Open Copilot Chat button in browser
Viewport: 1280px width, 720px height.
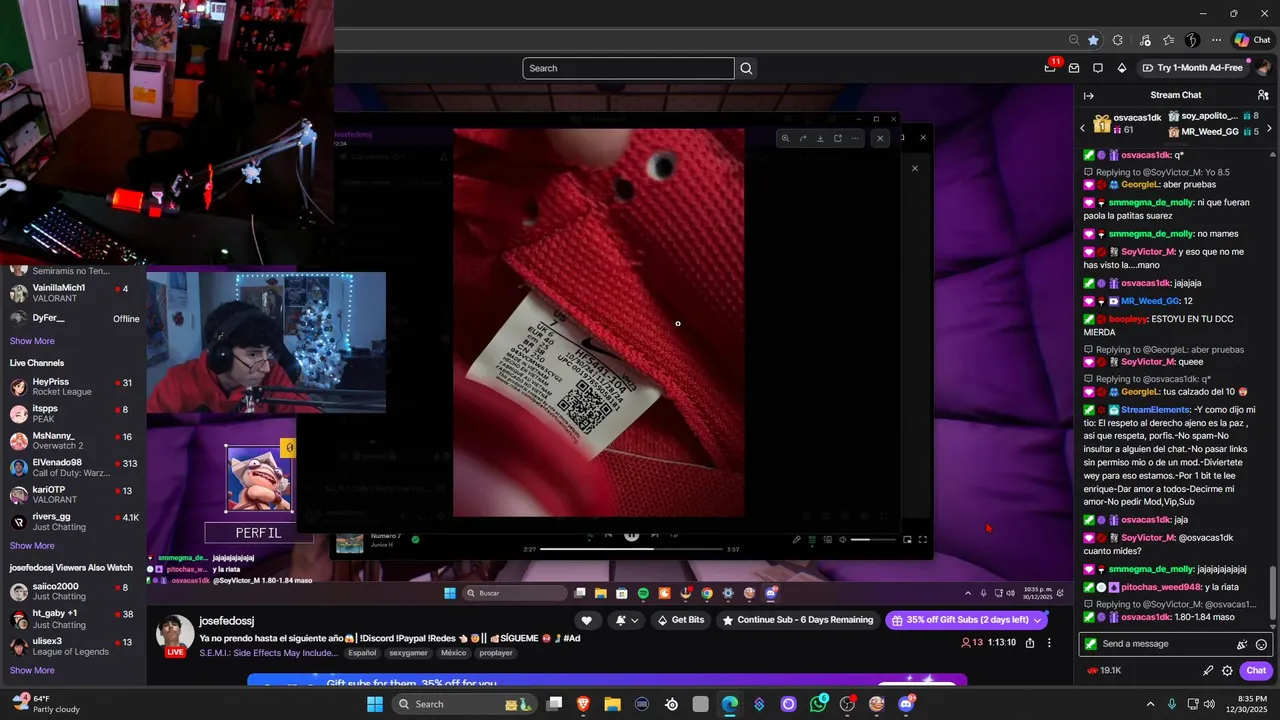click(1253, 40)
